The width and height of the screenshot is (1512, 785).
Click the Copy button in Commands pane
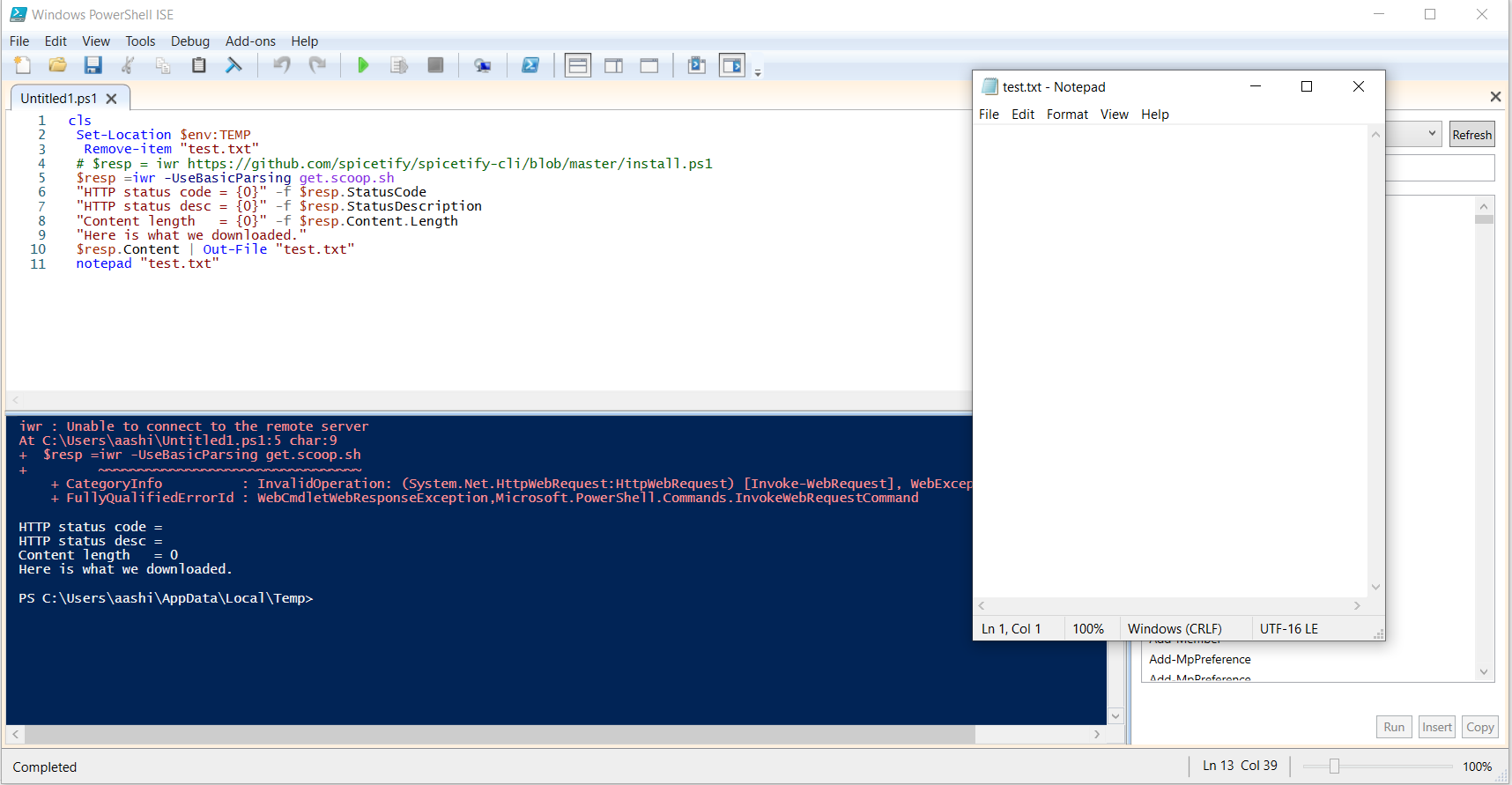1480,727
